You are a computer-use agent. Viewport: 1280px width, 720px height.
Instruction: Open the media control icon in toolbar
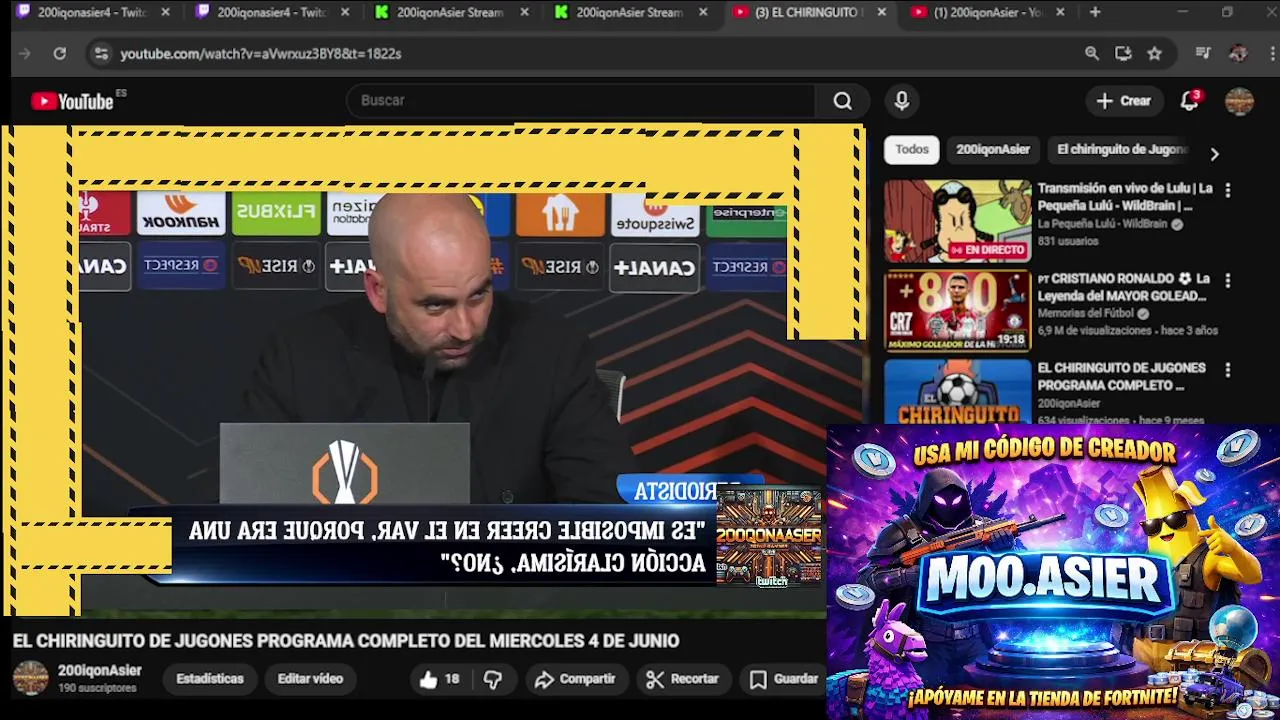1203,54
